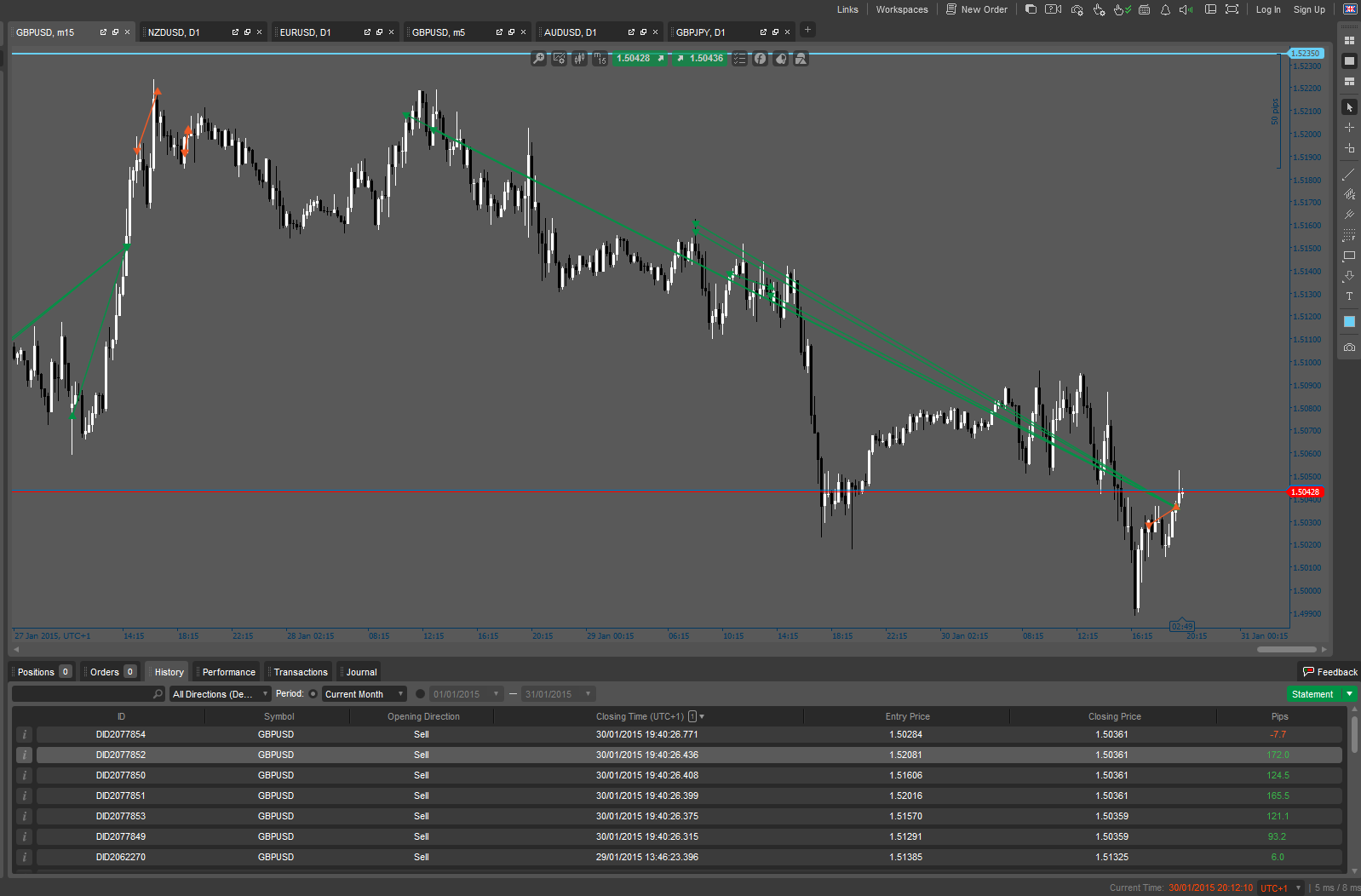The height and width of the screenshot is (896, 1361).
Task: Click the chart zoom magnifier icon
Action: (x=538, y=59)
